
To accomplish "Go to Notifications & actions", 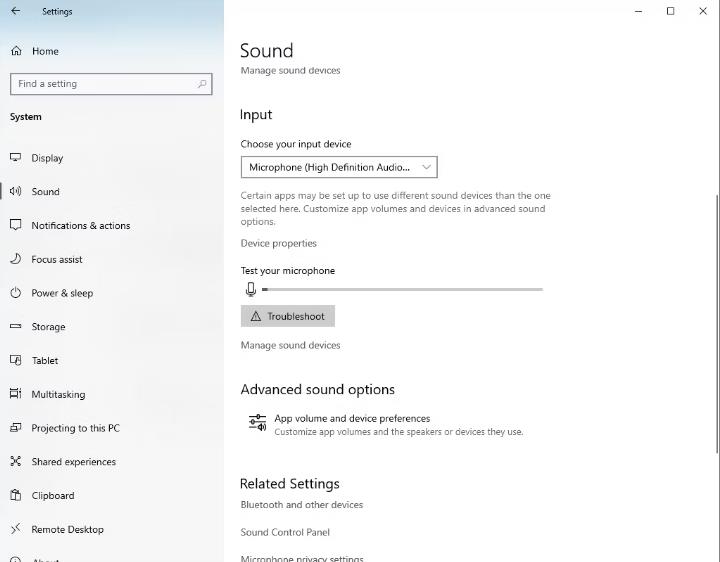I will pyautogui.click(x=80, y=225).
